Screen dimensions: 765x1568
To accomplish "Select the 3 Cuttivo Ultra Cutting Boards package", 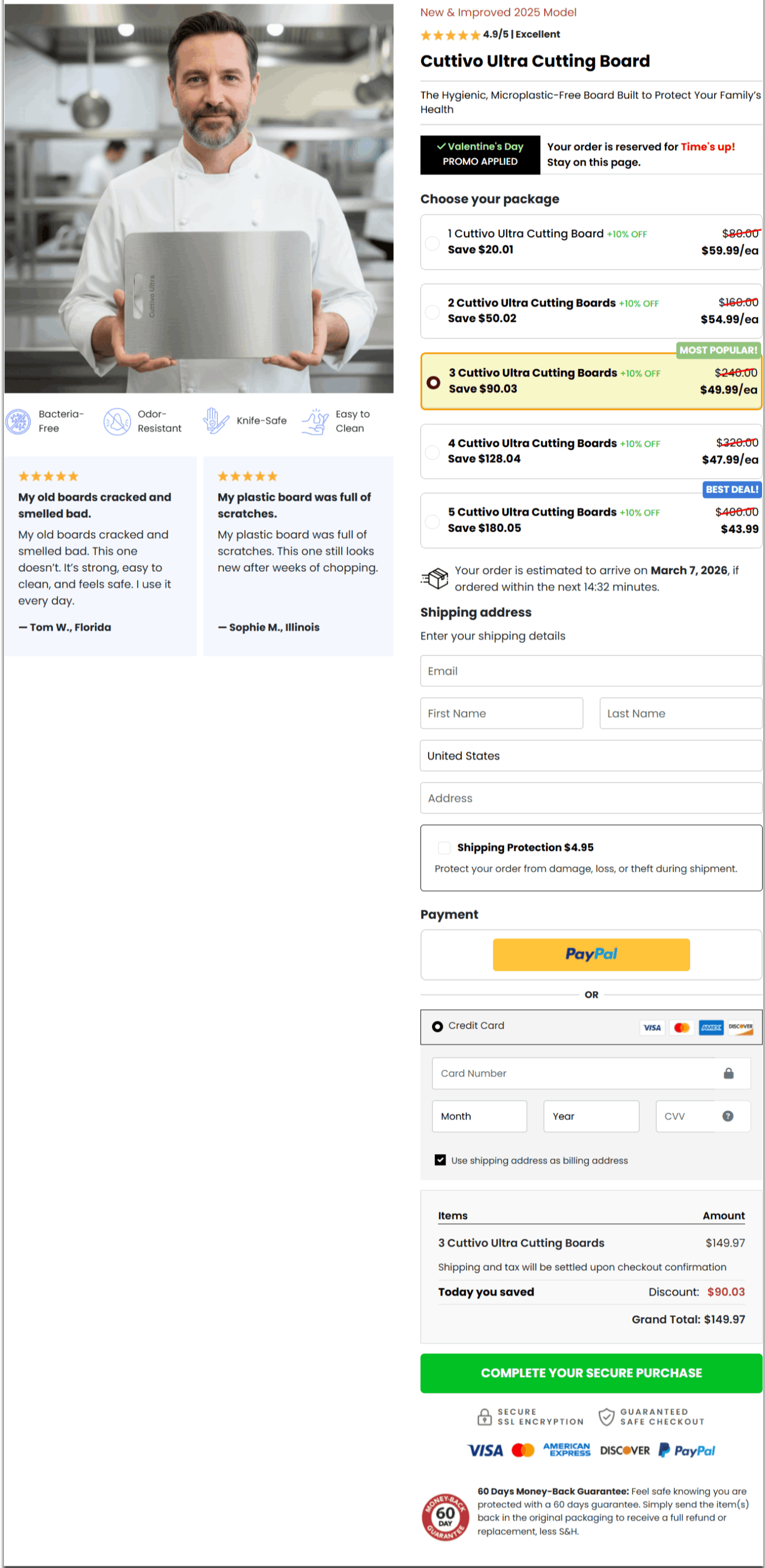I will [591, 381].
